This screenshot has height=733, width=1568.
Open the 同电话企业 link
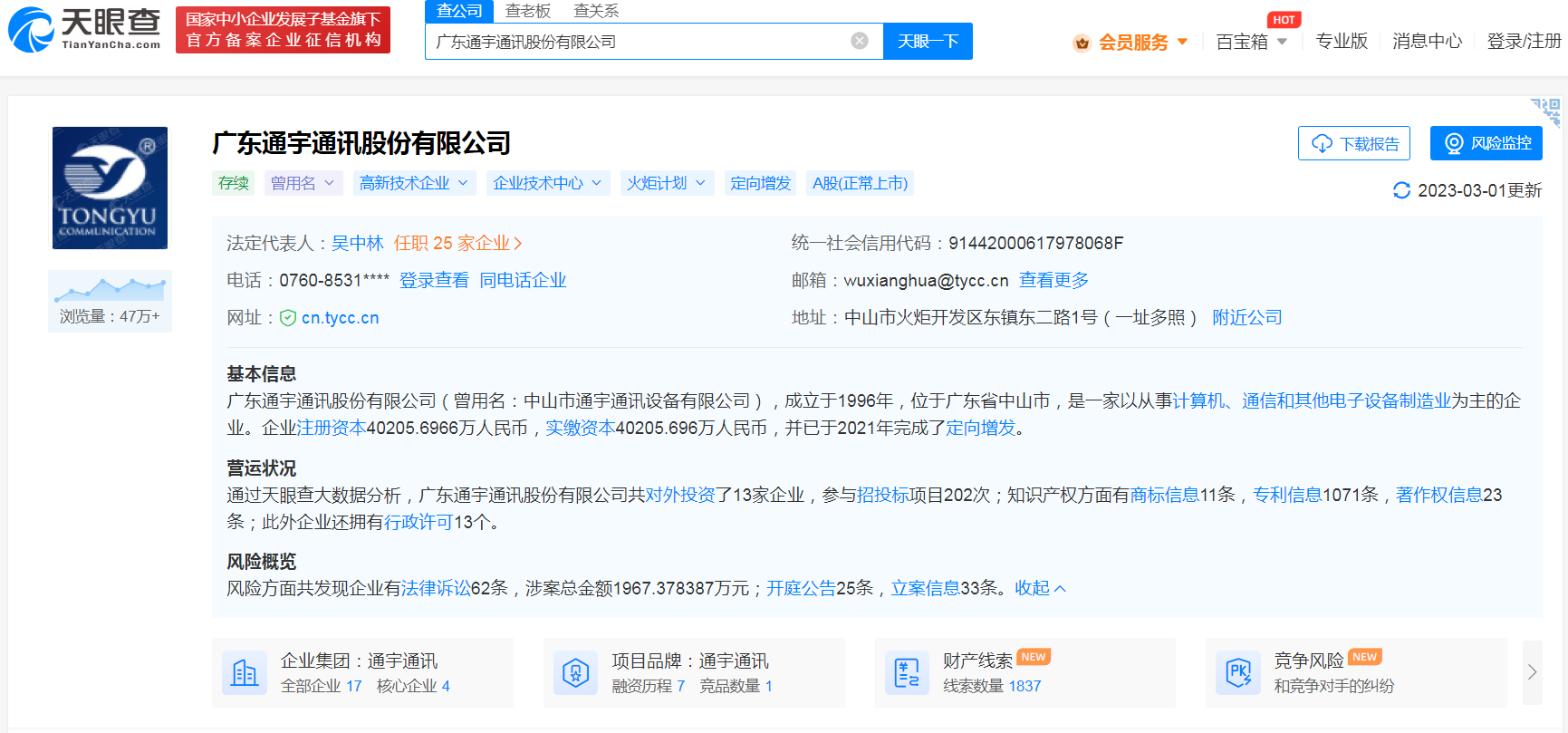point(524,280)
